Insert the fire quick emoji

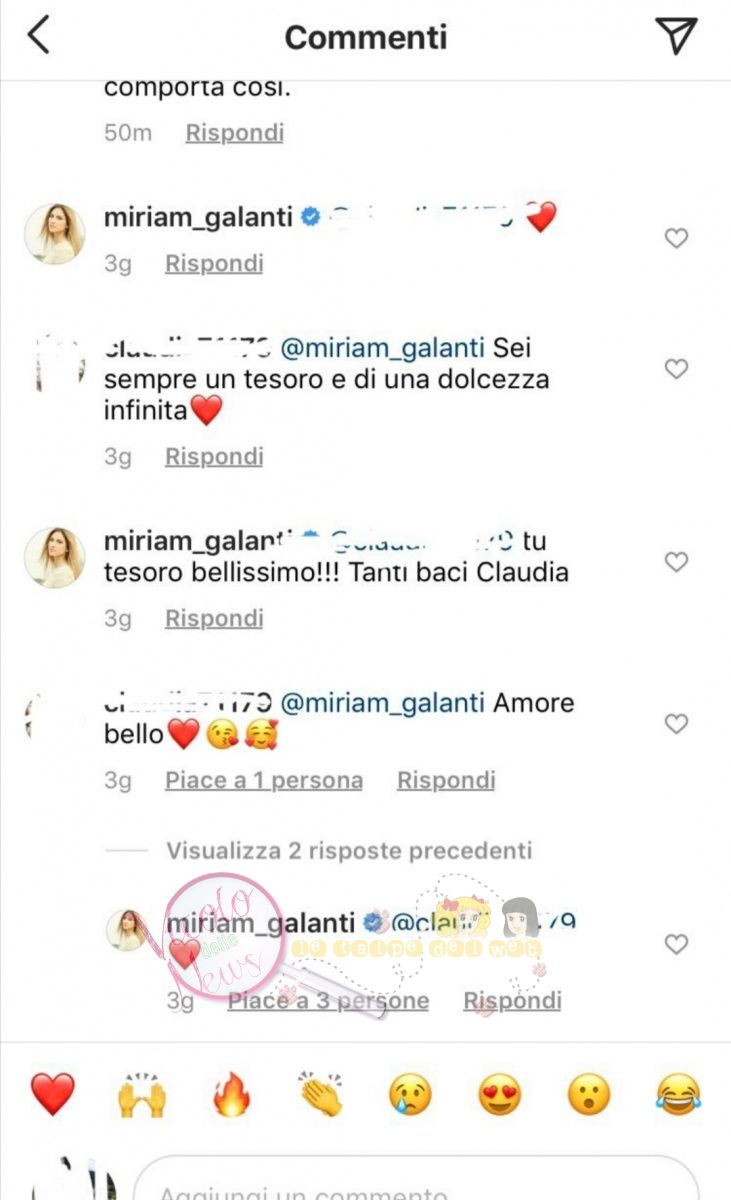[x=231, y=1094]
